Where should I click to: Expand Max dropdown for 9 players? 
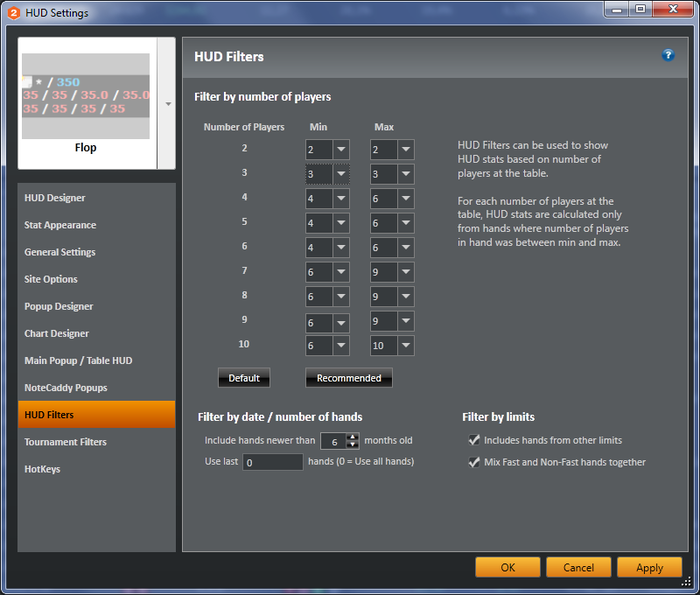[406, 321]
